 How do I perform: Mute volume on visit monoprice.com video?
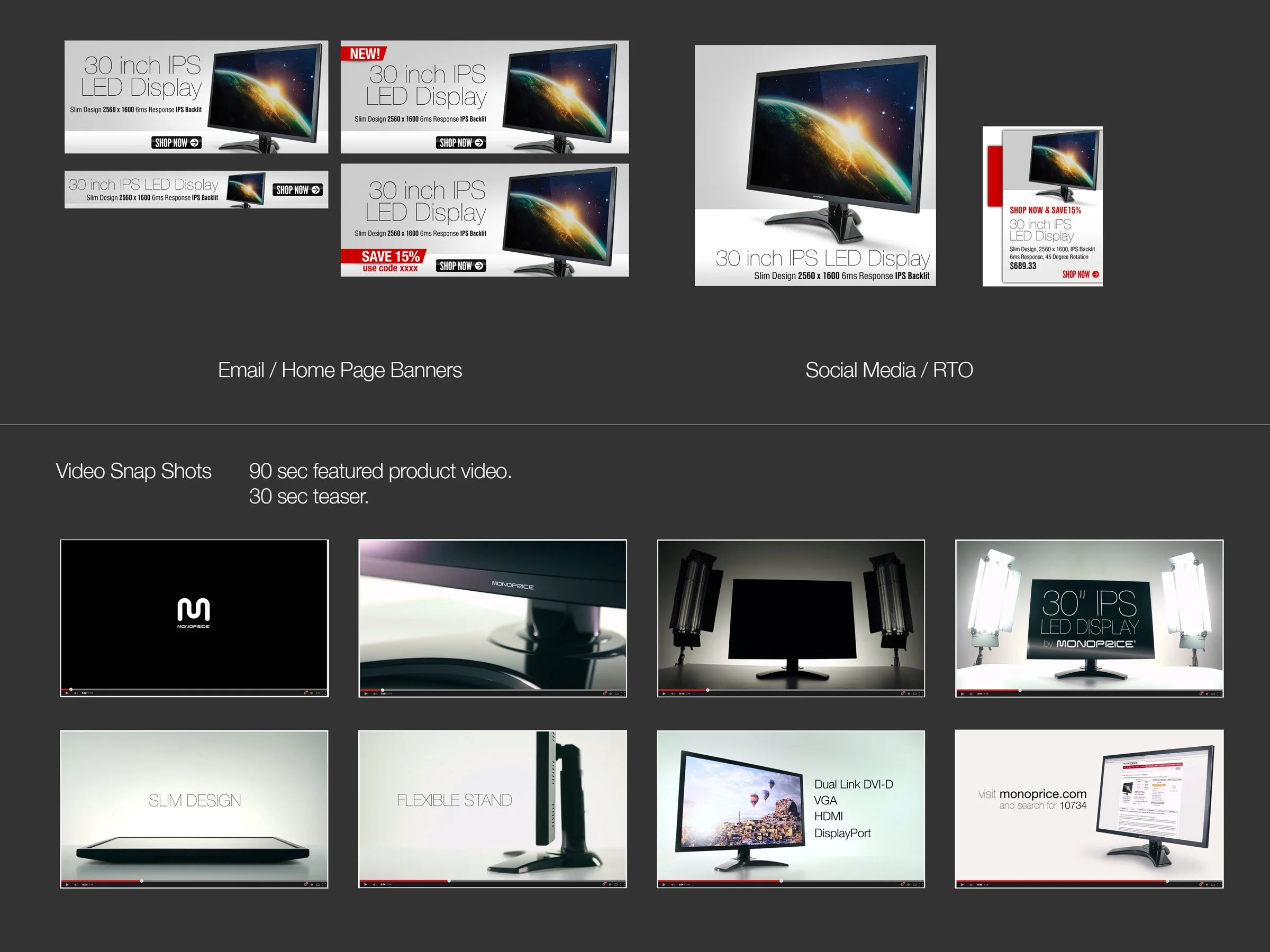tap(972, 885)
